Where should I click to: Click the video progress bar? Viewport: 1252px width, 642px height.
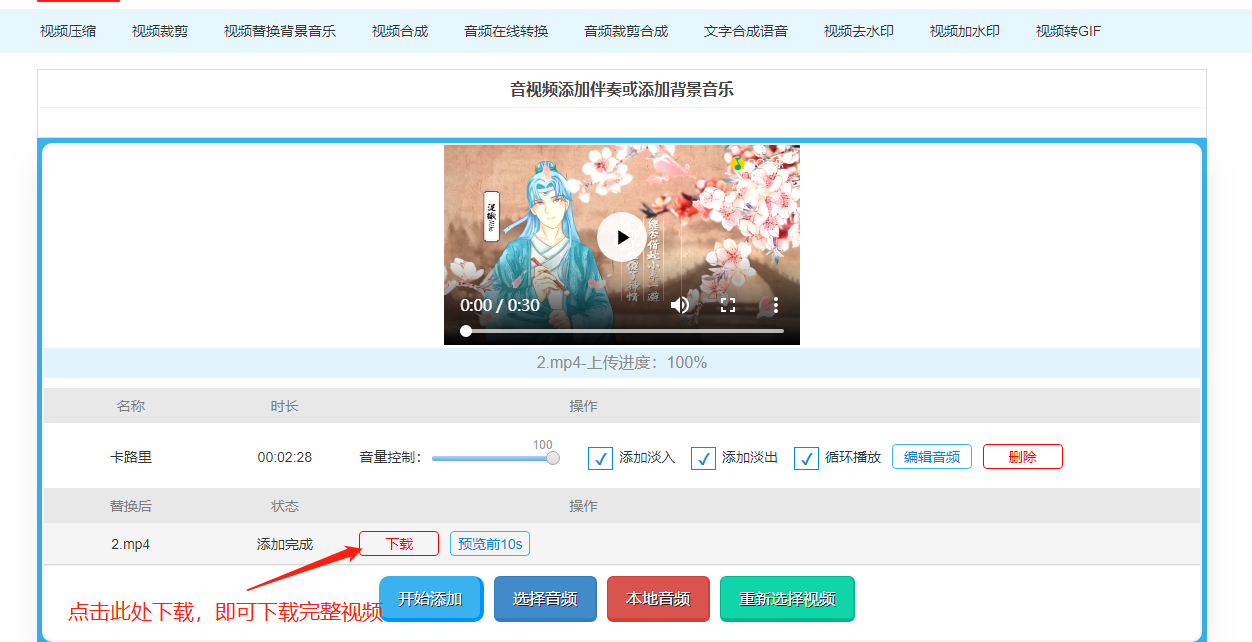[x=622, y=330]
